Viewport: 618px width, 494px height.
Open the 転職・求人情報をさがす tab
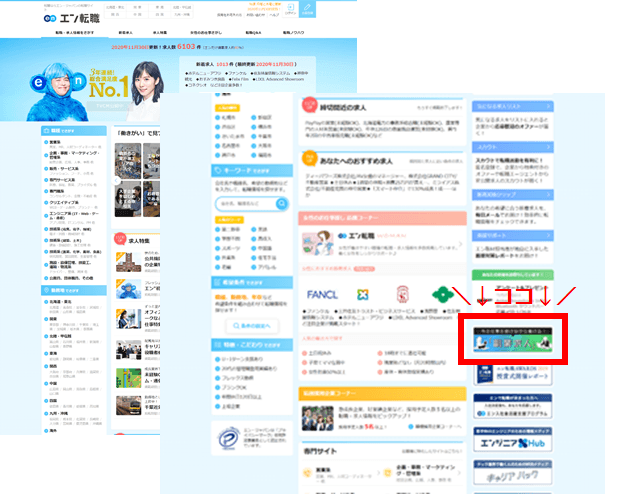(75, 32)
